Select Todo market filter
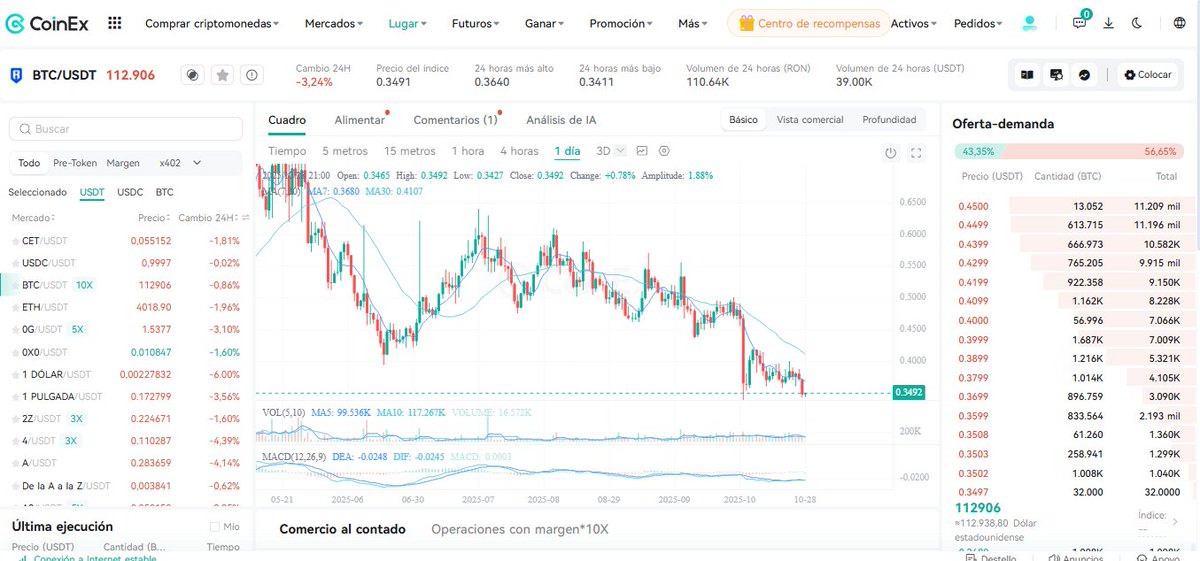1200x561 pixels. [x=29, y=163]
